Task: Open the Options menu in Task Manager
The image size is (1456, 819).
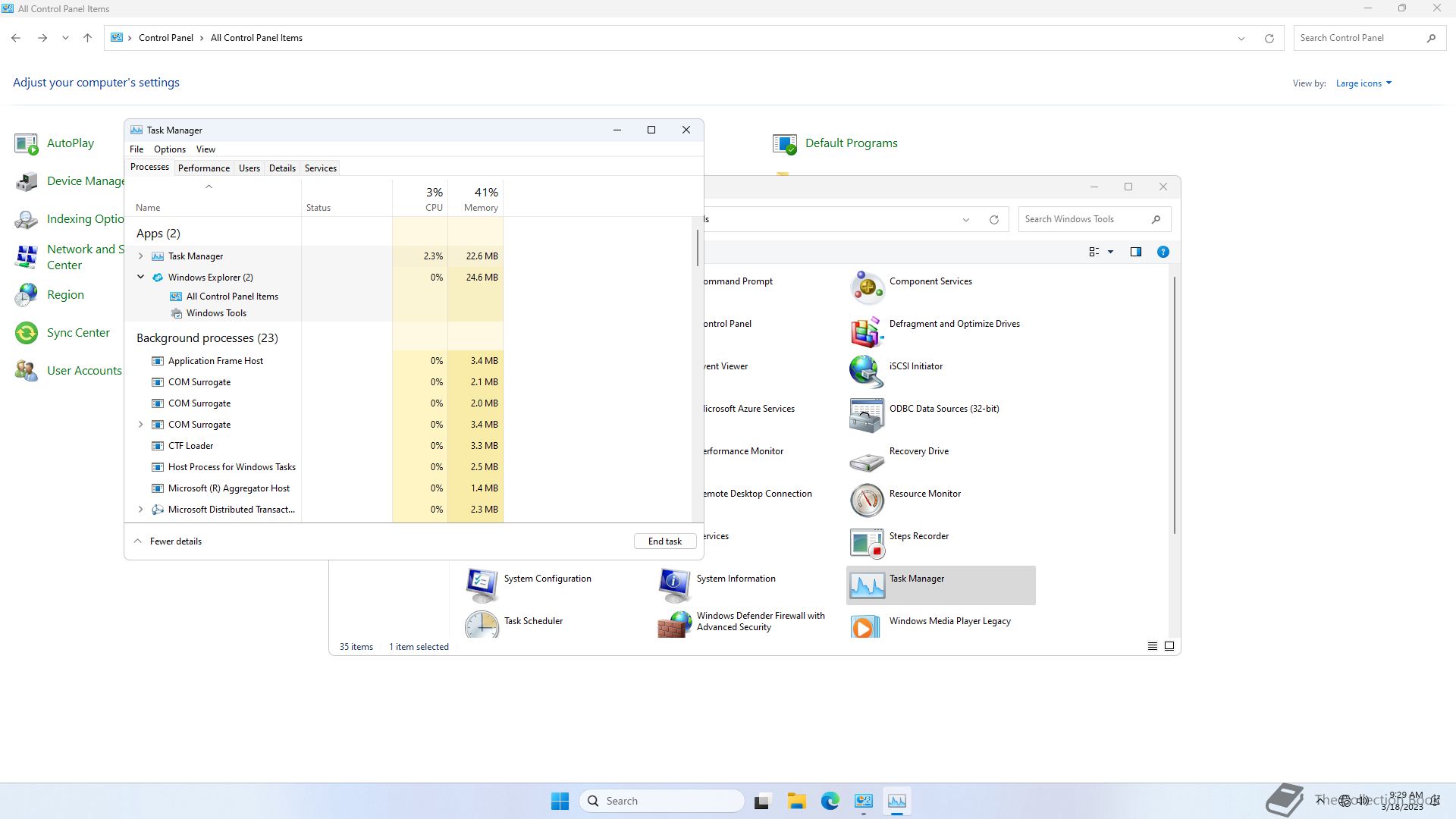Action: 169,149
